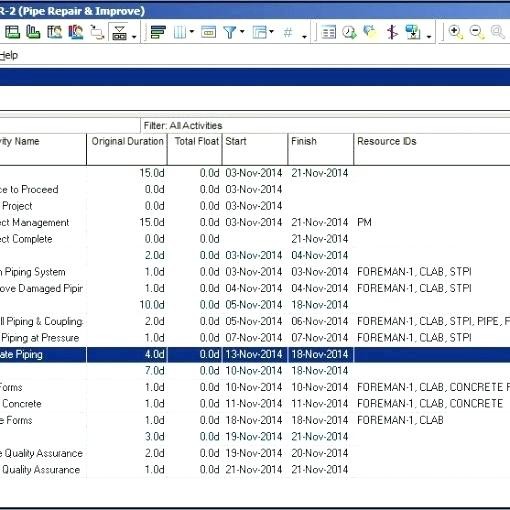Click the 13-Nov-2014 Start cell
510x510 pixels.
[x=255, y=354]
